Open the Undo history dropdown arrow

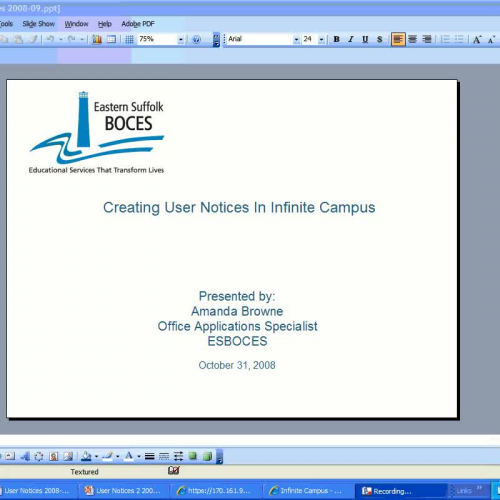coord(61,40)
